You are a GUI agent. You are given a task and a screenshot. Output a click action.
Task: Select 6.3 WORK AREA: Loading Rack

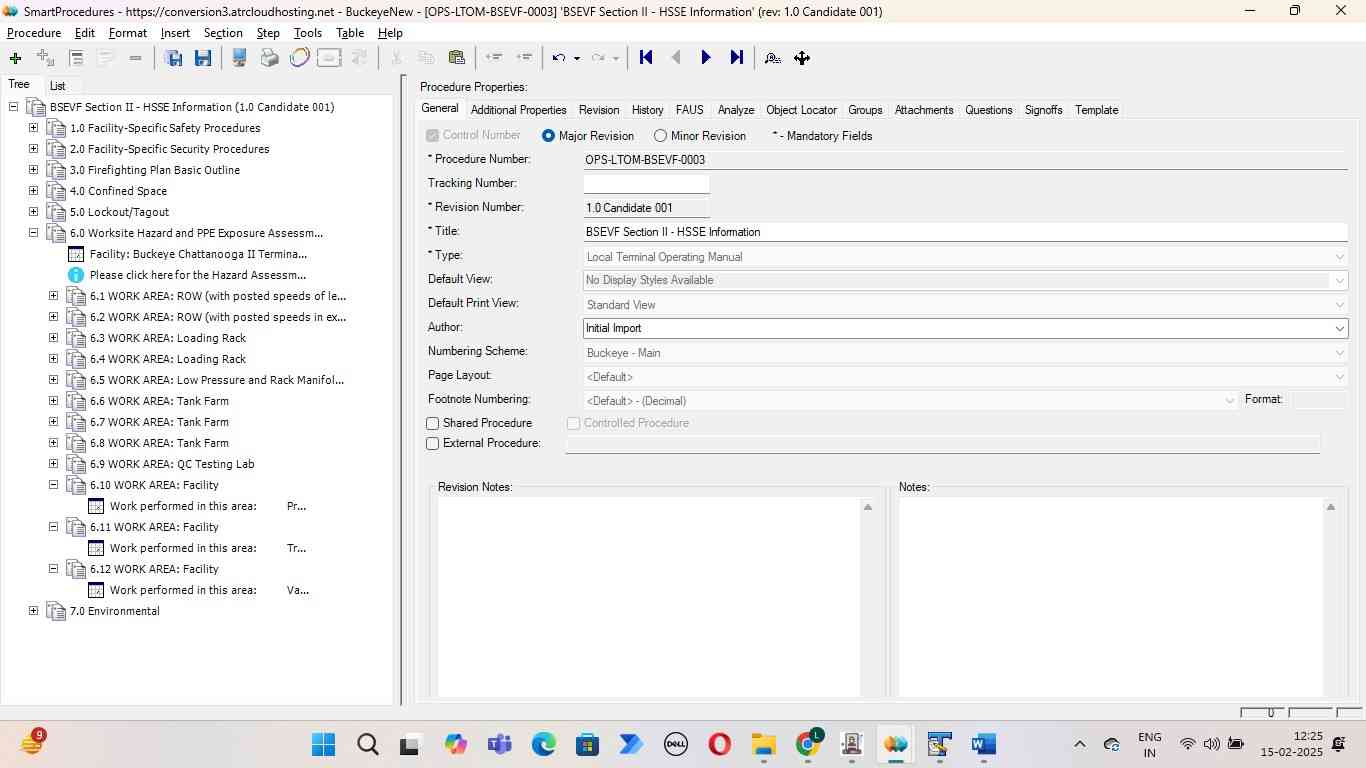(168, 338)
